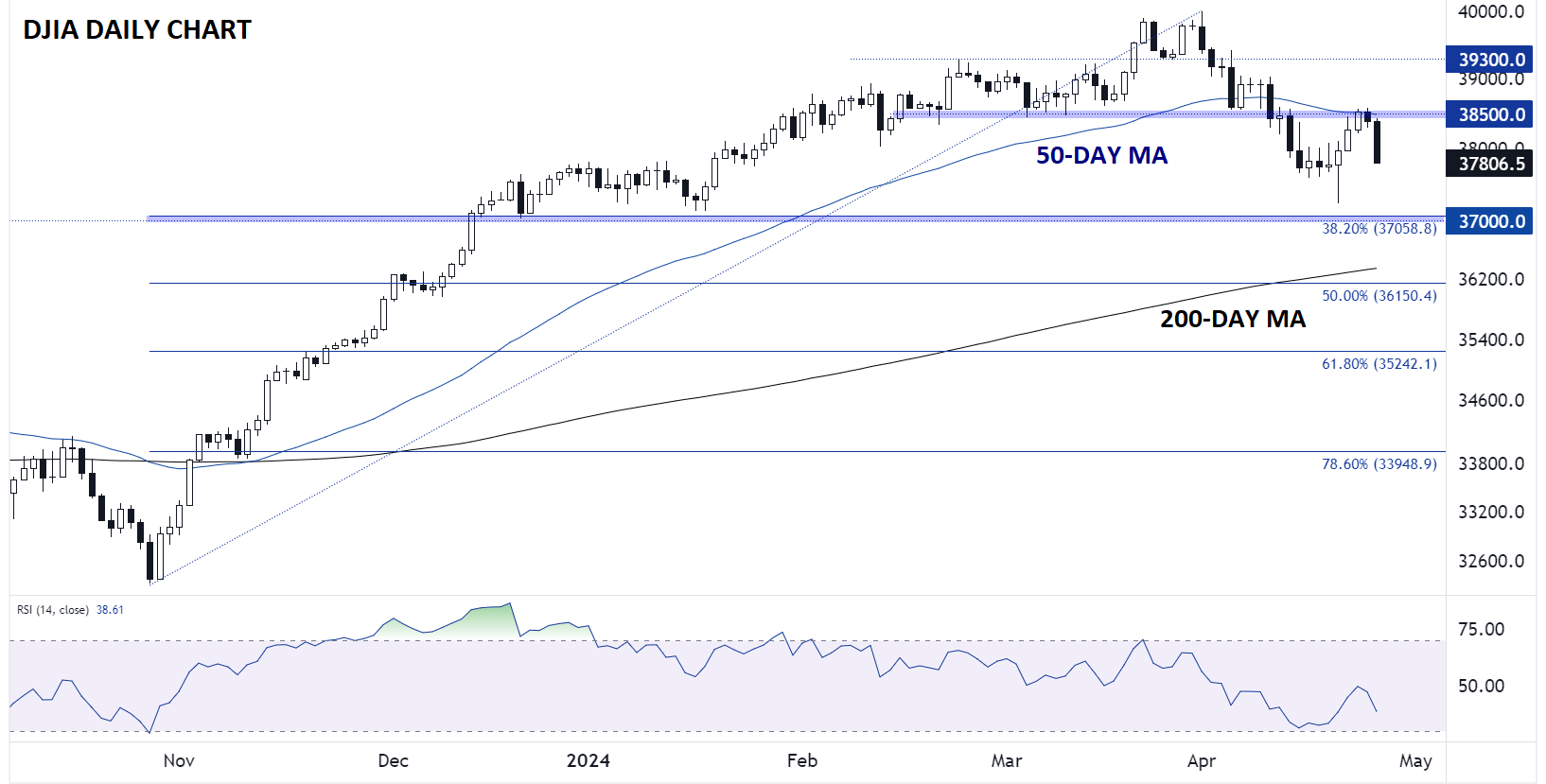This screenshot has height=784, width=1546.
Task: Click the DJIA DAILY CHART title
Action: point(137,30)
